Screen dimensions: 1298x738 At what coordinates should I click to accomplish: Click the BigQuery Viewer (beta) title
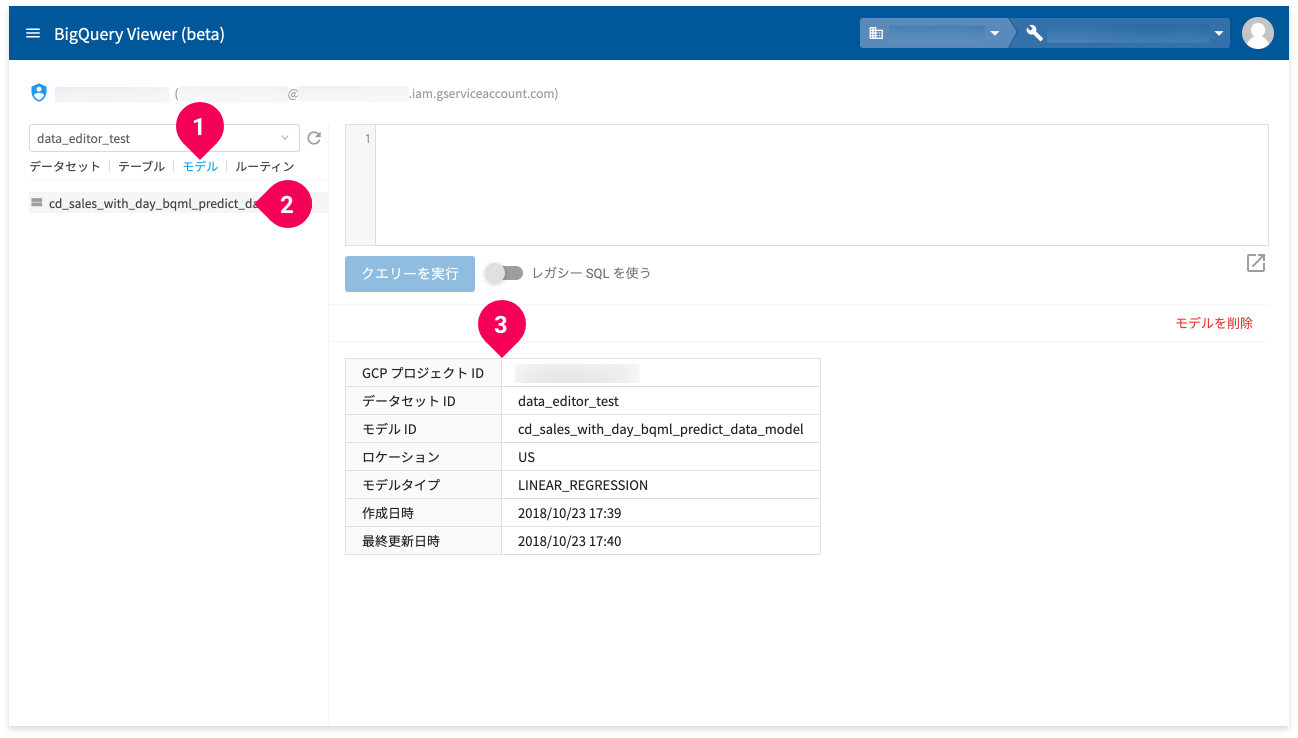pyautogui.click(x=139, y=34)
